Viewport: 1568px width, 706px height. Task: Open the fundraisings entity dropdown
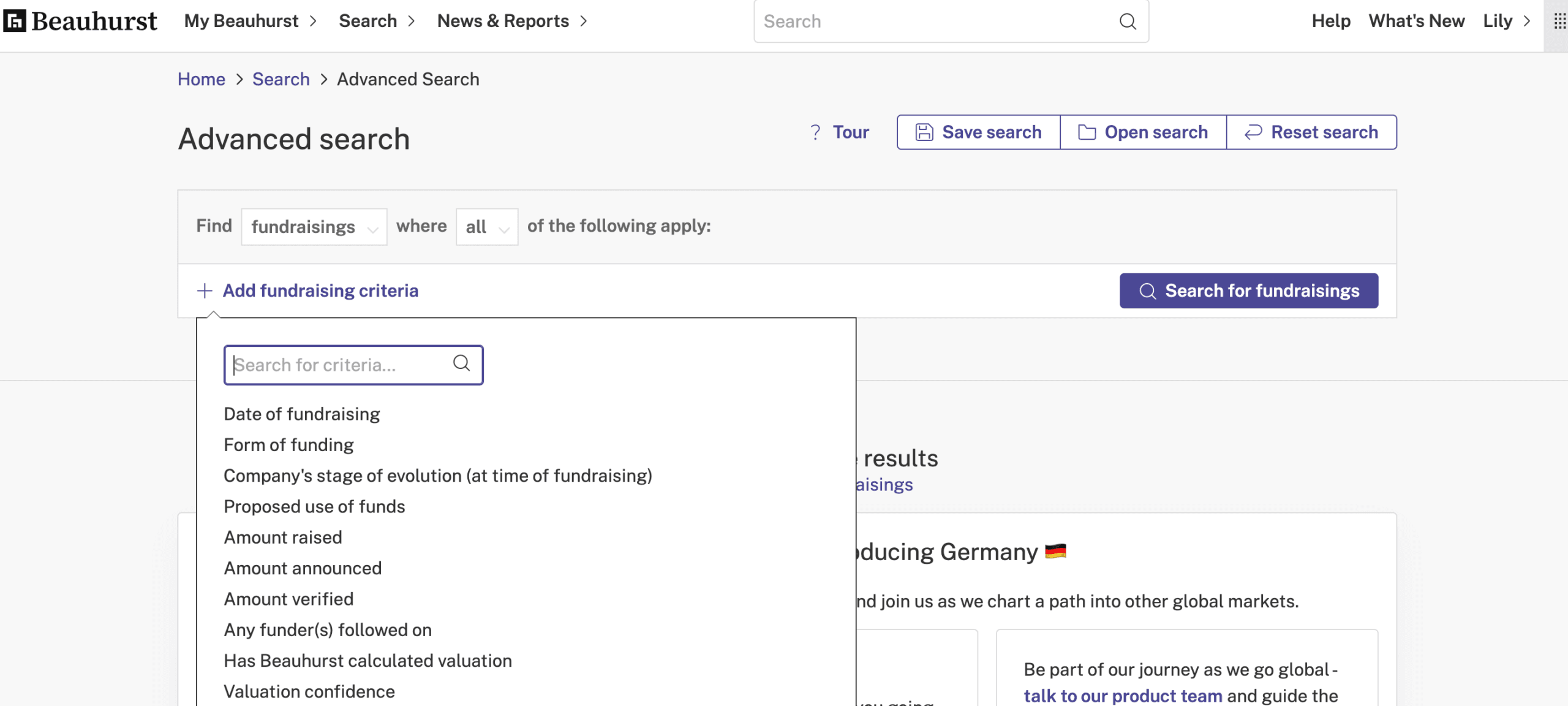(x=314, y=227)
